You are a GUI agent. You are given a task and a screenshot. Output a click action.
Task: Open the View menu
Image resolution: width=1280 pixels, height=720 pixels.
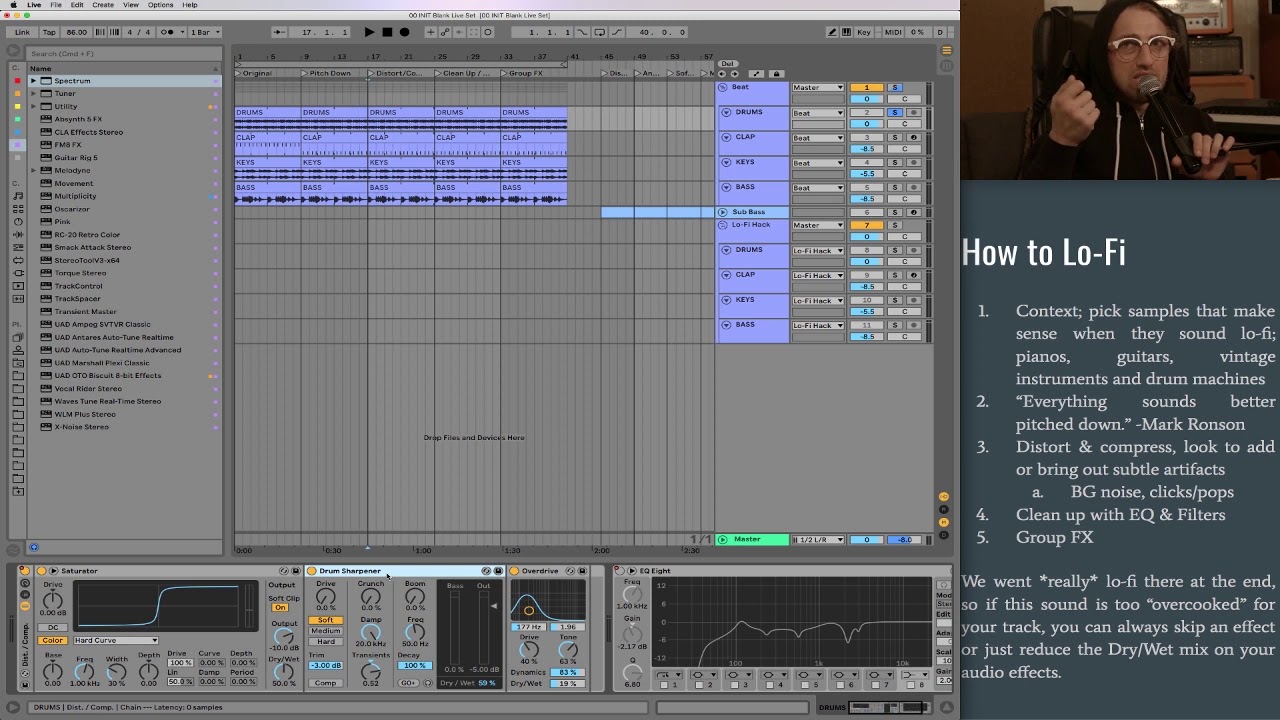pos(131,5)
